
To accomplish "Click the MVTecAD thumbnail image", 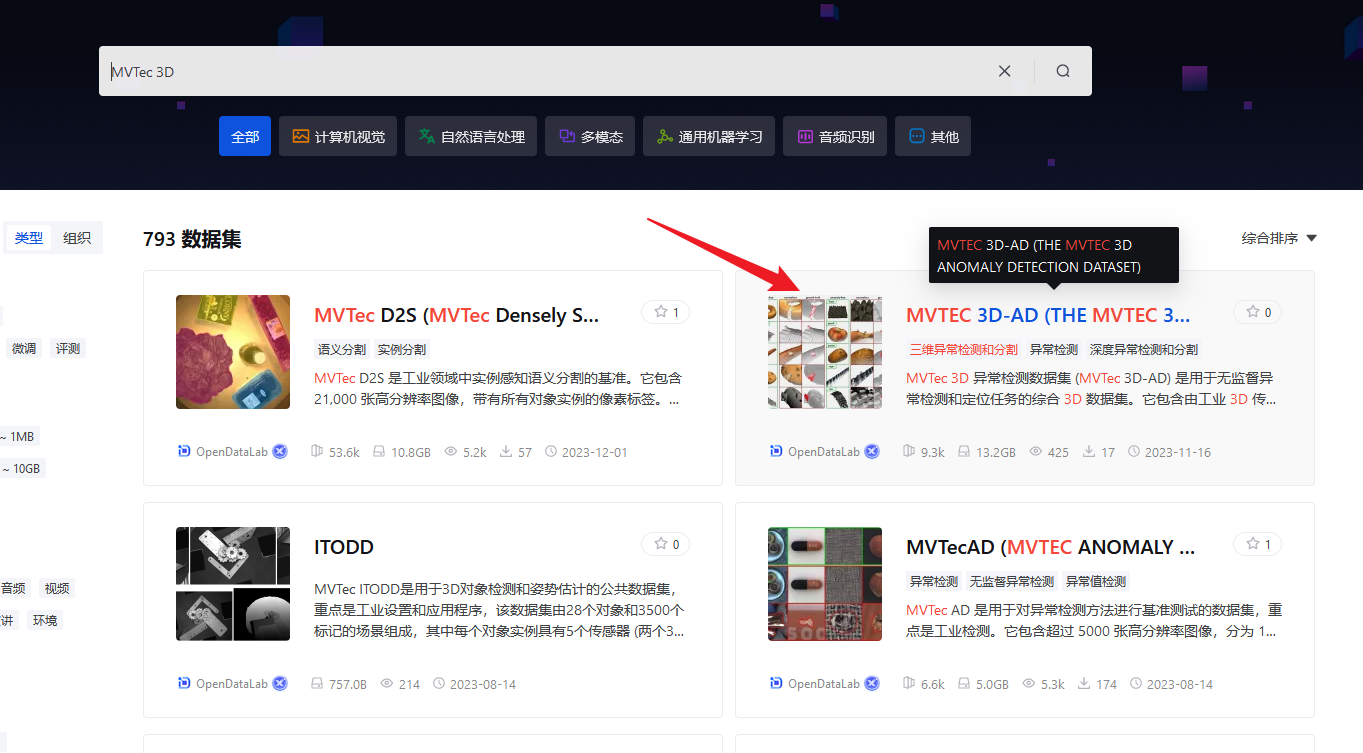I will 825,584.
